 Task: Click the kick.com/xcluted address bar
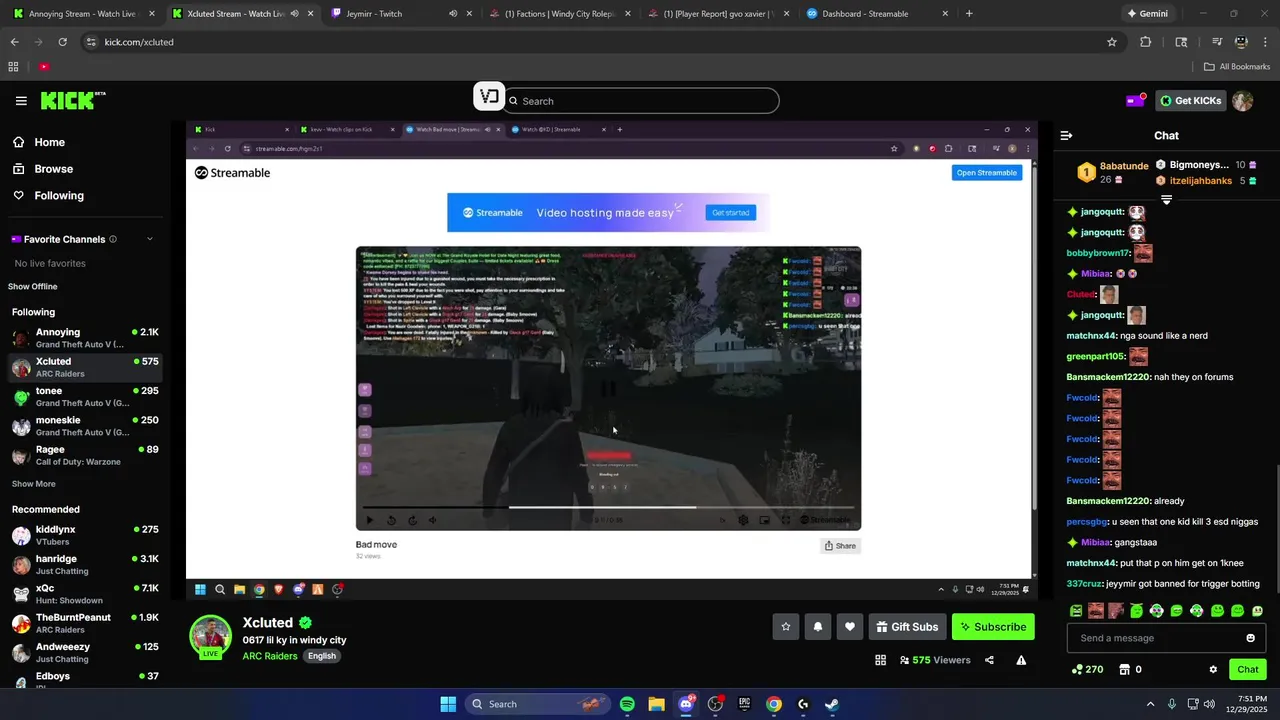[600, 42]
